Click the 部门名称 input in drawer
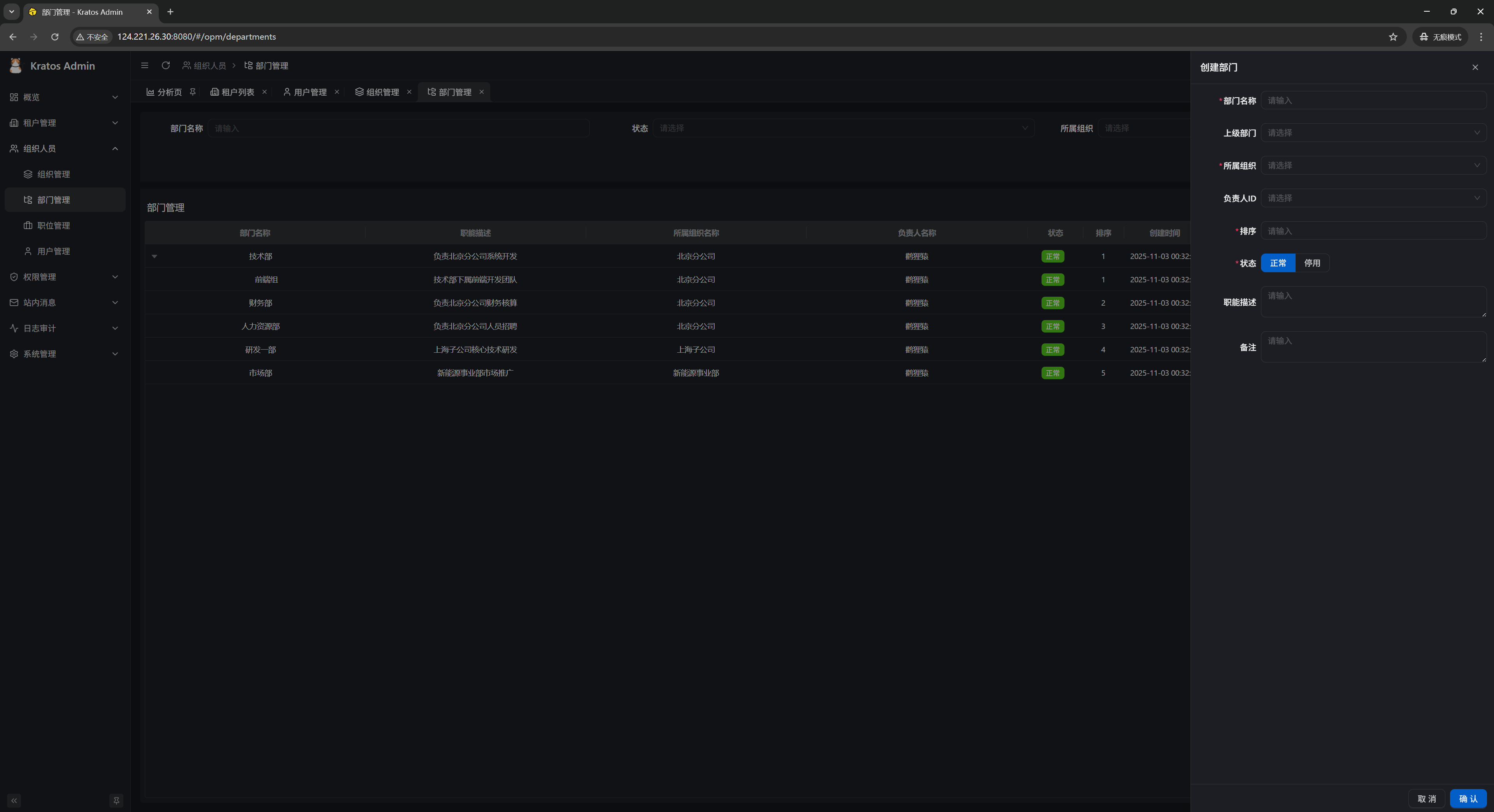The height and width of the screenshot is (812, 1494). [1372, 100]
